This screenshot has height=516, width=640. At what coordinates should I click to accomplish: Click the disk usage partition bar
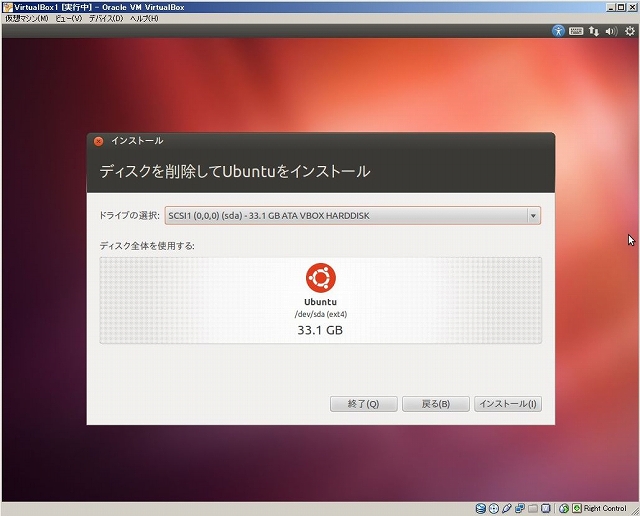(321, 300)
